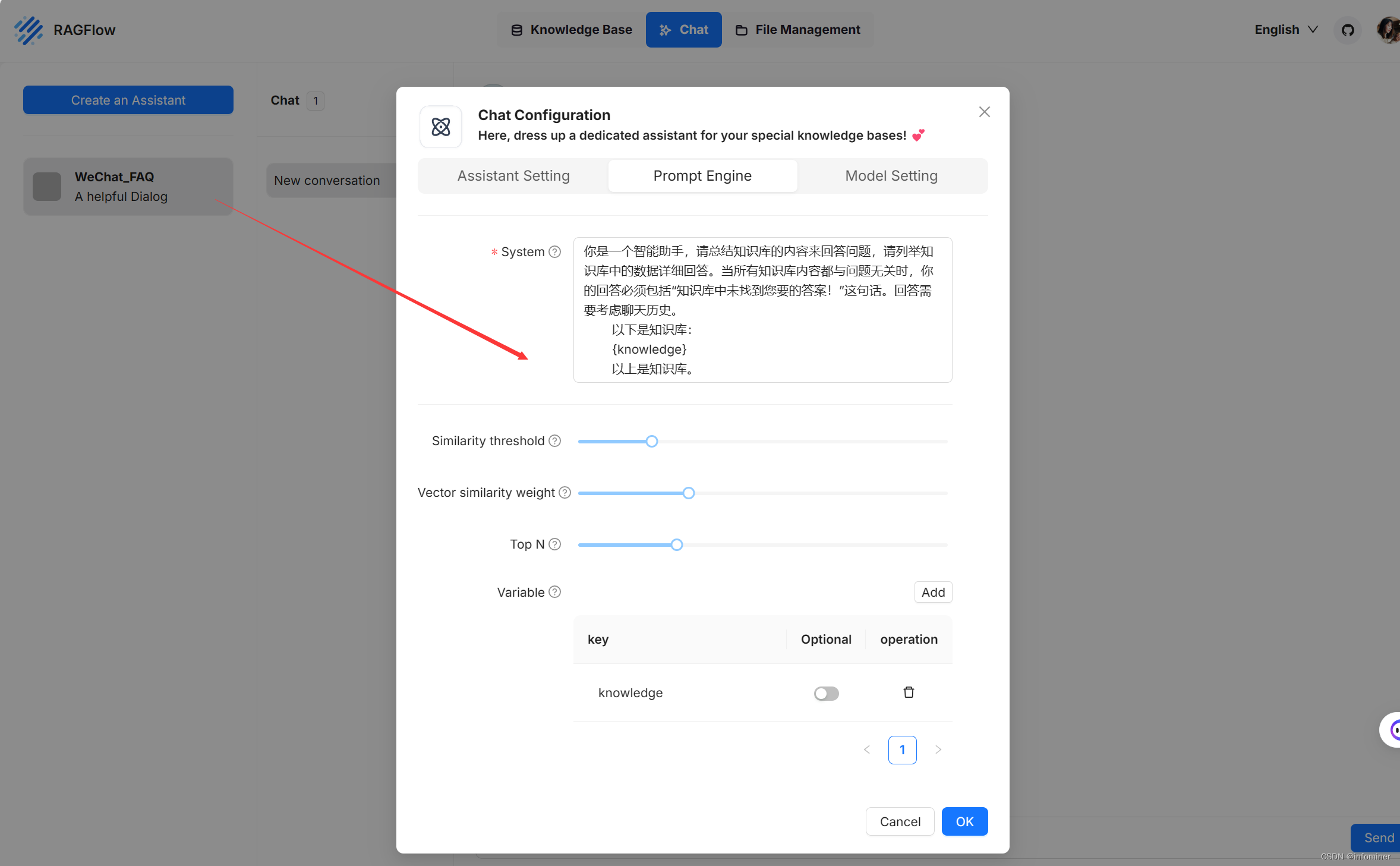This screenshot has height=866, width=1400.
Task: Click inside the System prompt text area
Action: tap(762, 310)
